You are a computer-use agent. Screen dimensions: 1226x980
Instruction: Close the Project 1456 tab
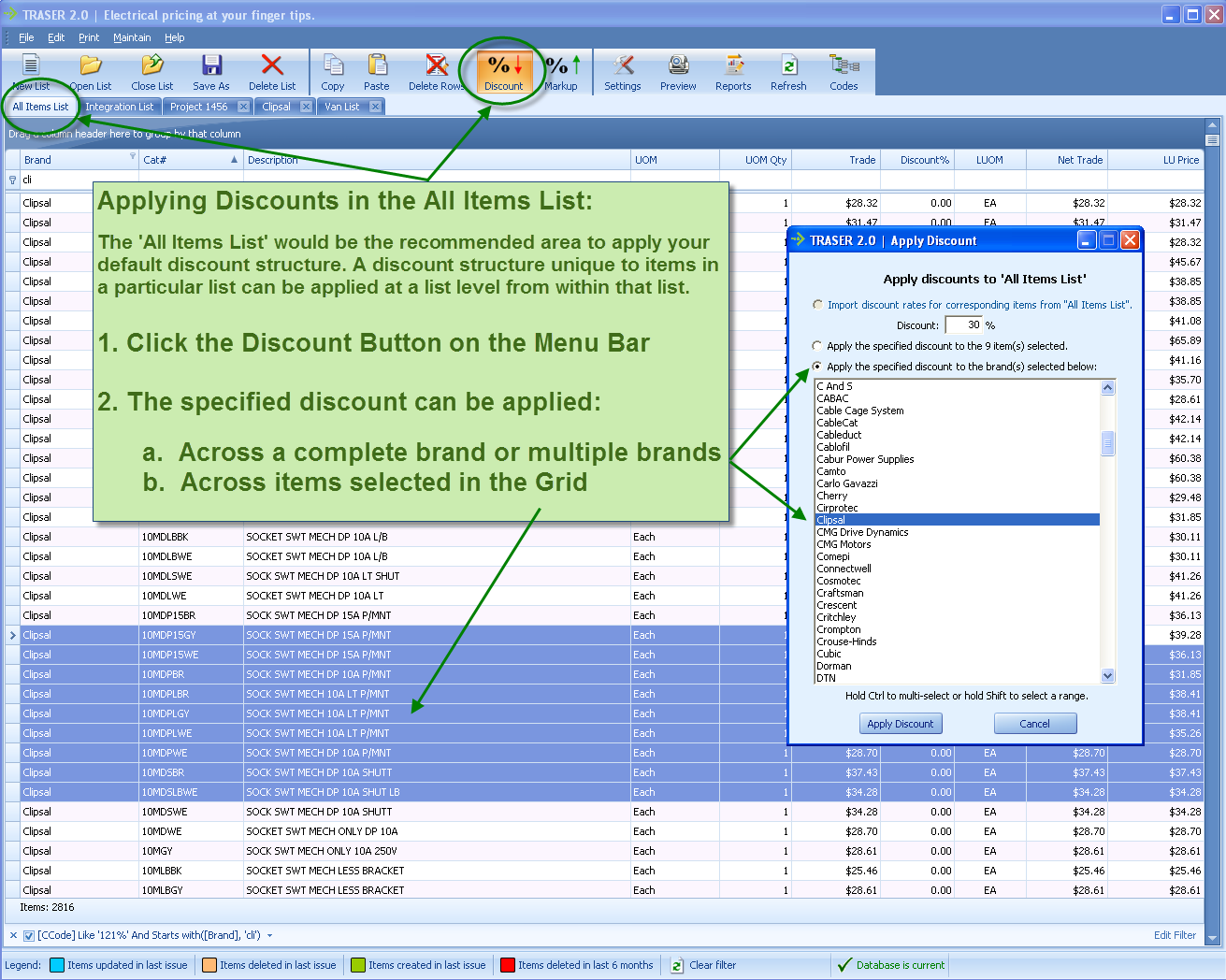tap(243, 107)
